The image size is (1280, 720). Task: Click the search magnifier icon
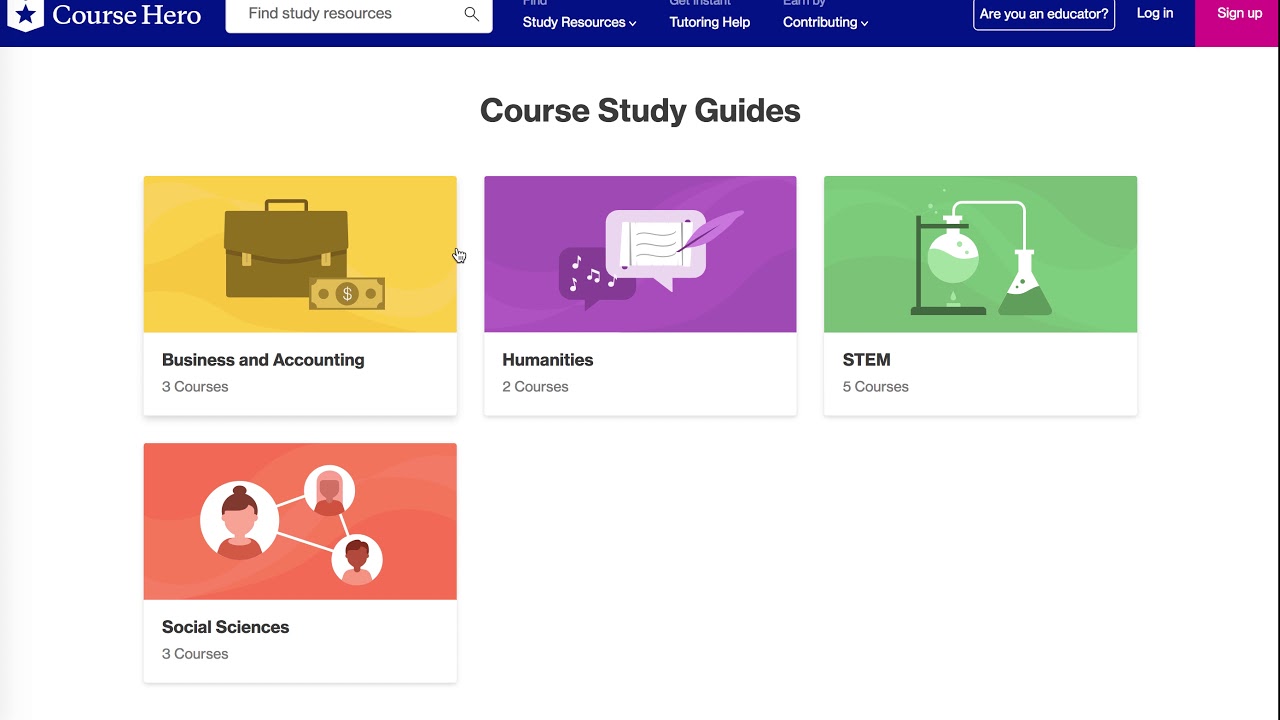coord(471,14)
